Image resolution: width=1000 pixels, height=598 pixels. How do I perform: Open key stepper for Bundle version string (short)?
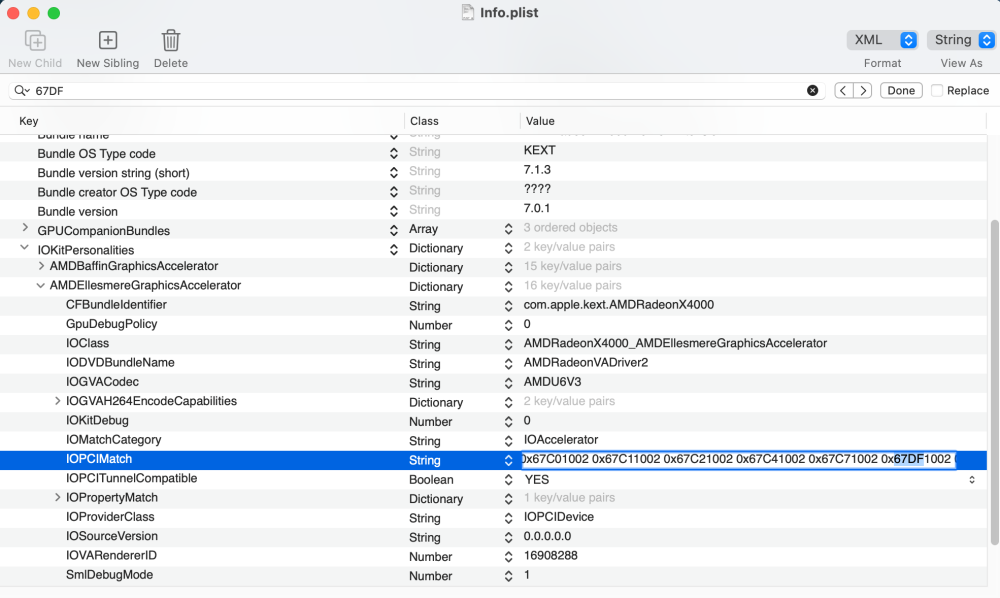(x=393, y=173)
